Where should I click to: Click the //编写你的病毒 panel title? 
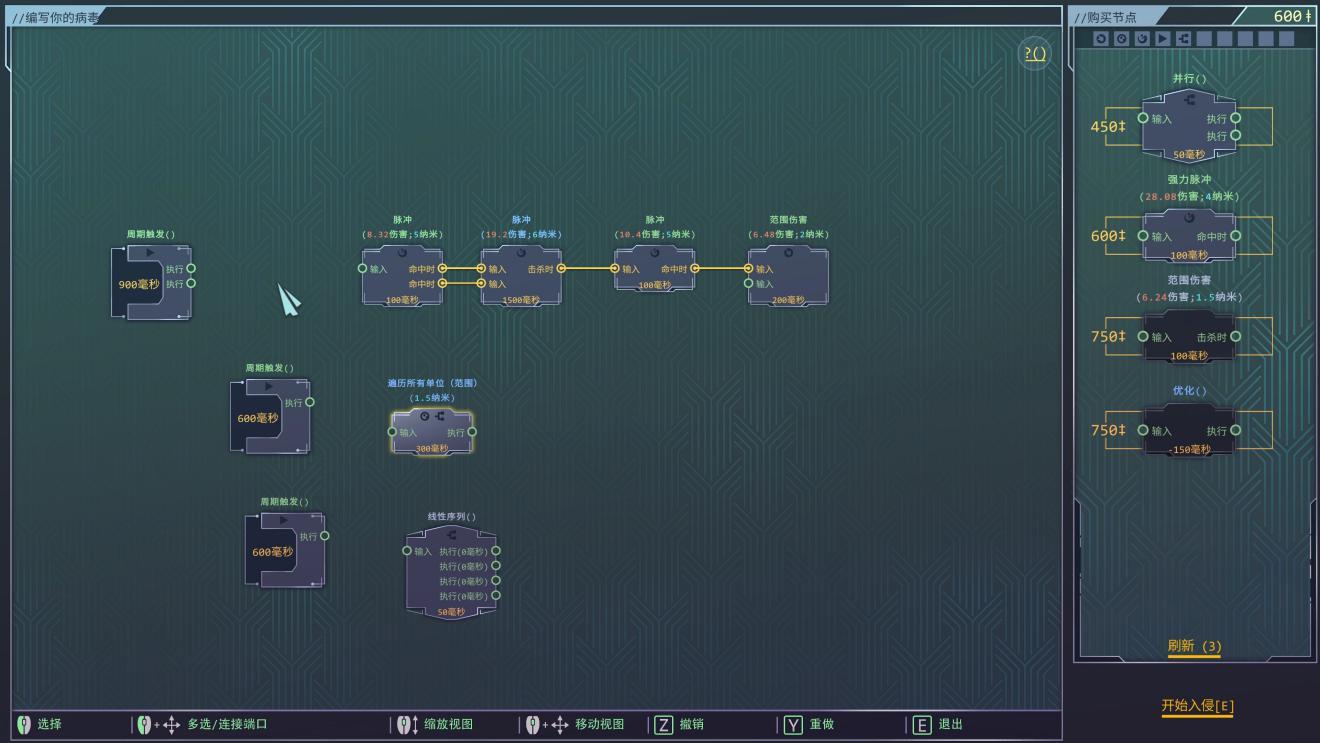57,17
